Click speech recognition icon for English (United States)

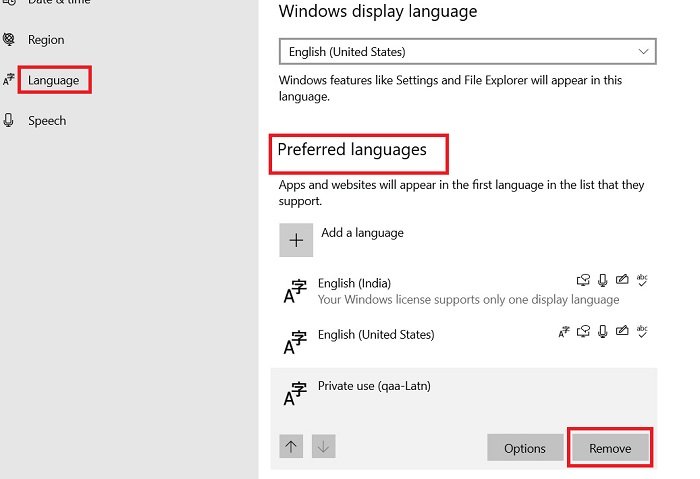point(603,331)
